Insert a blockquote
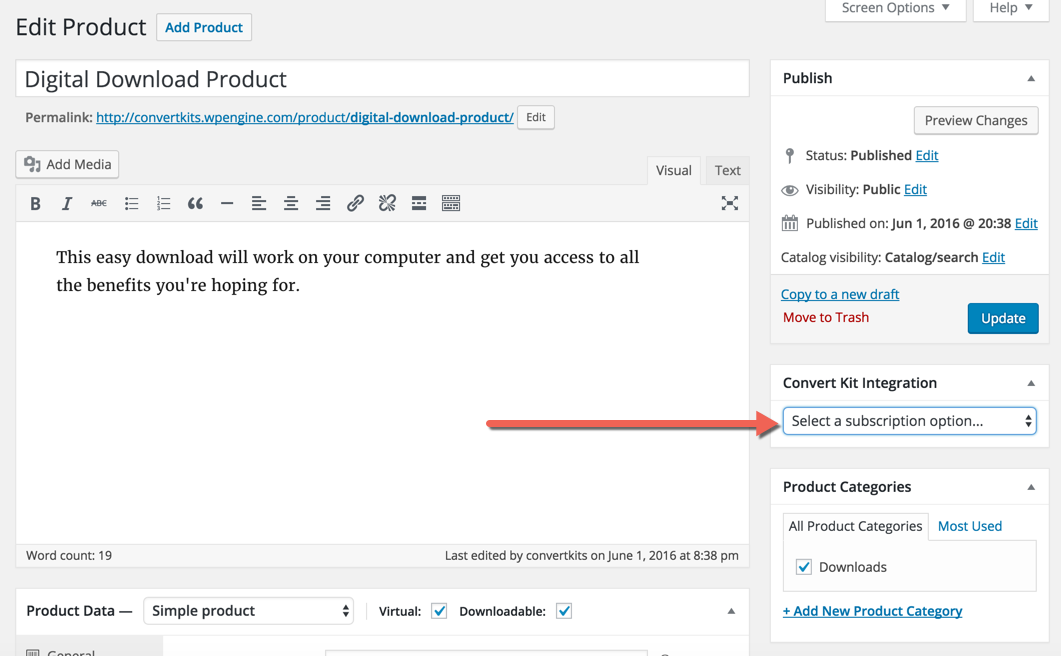Screen dimensions: 1061x656 pyautogui.click(x=195, y=203)
